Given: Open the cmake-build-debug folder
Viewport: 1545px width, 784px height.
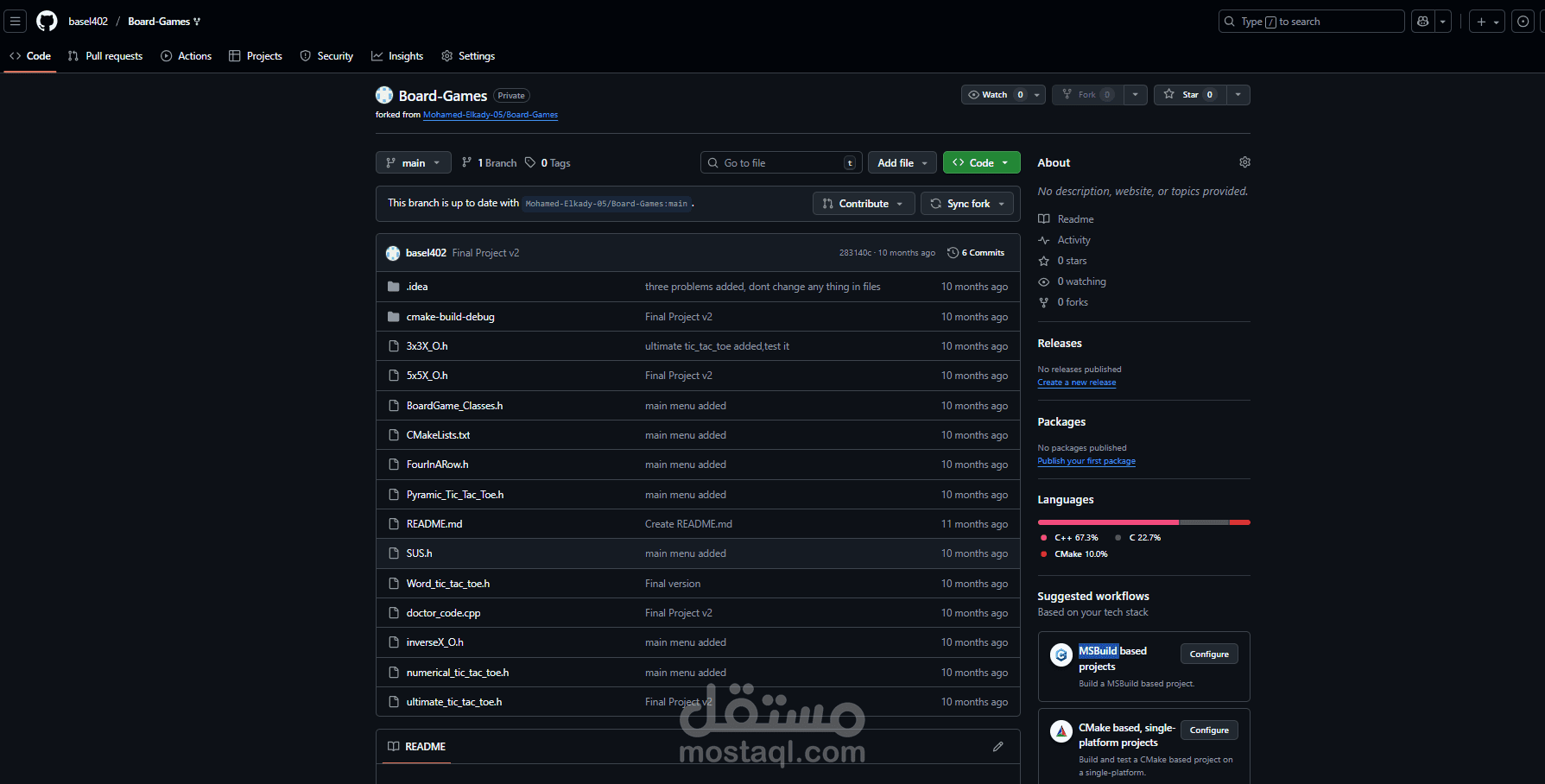Looking at the screenshot, I should [x=451, y=317].
